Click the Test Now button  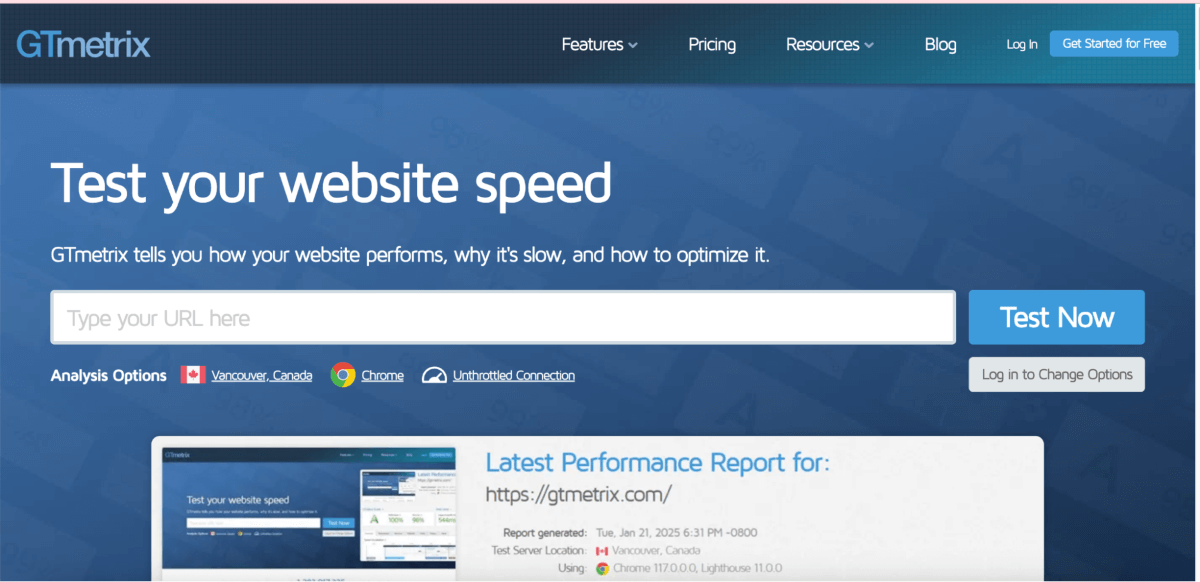(1057, 317)
